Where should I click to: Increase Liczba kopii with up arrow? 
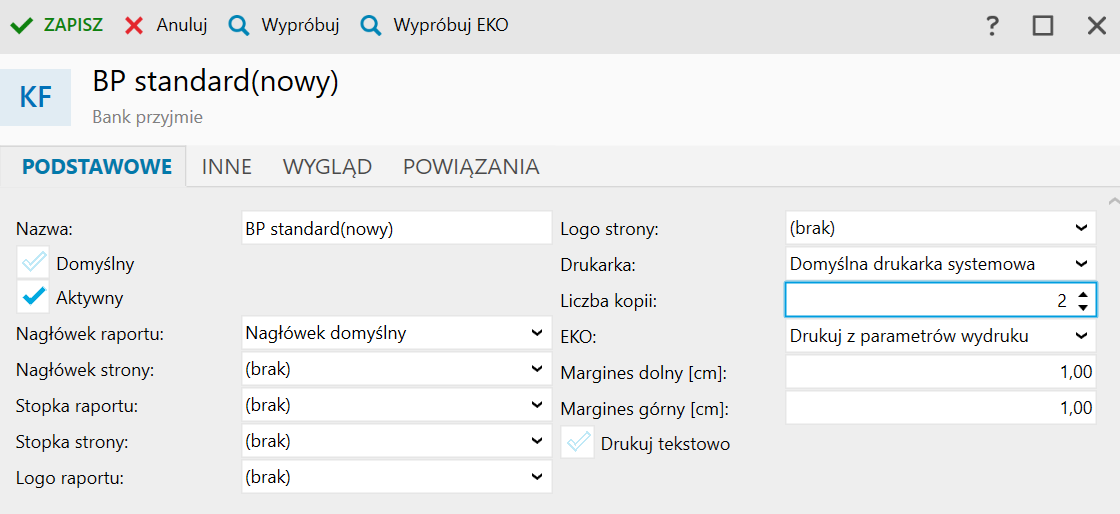pos(1084,294)
